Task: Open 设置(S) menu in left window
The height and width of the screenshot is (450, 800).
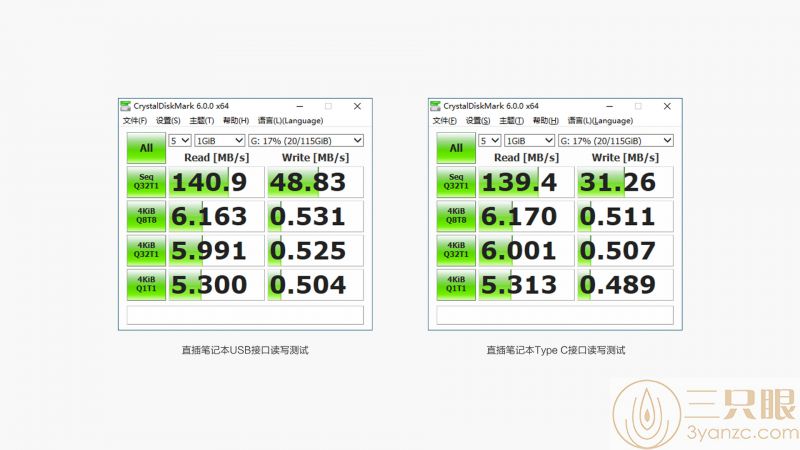Action: point(168,120)
